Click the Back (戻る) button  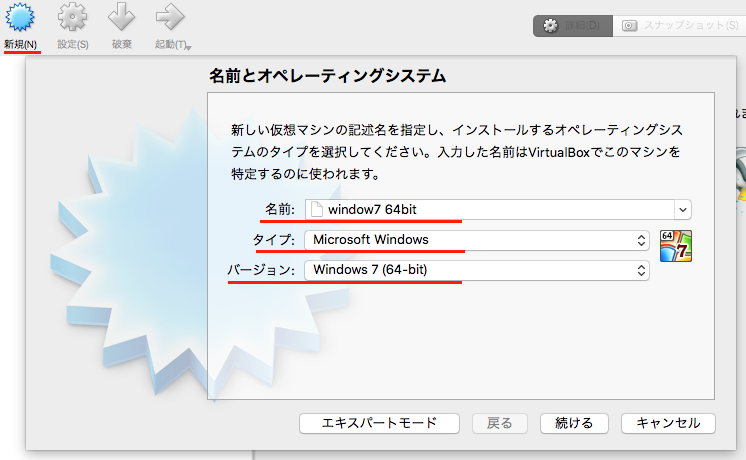pos(500,423)
